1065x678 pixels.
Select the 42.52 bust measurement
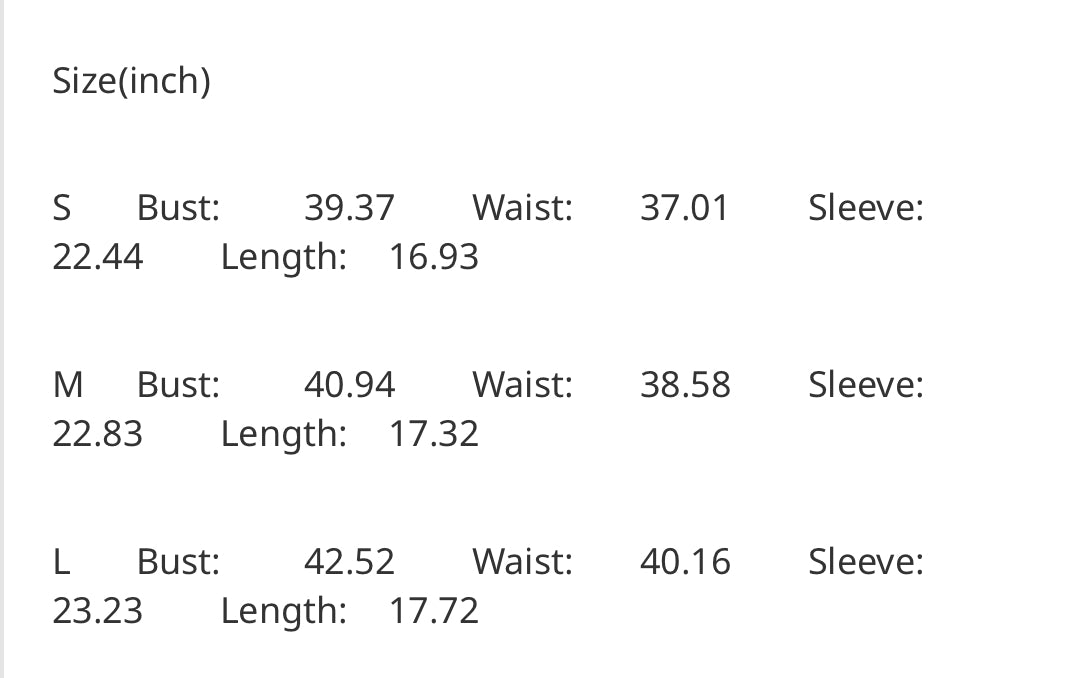pyautogui.click(x=349, y=562)
